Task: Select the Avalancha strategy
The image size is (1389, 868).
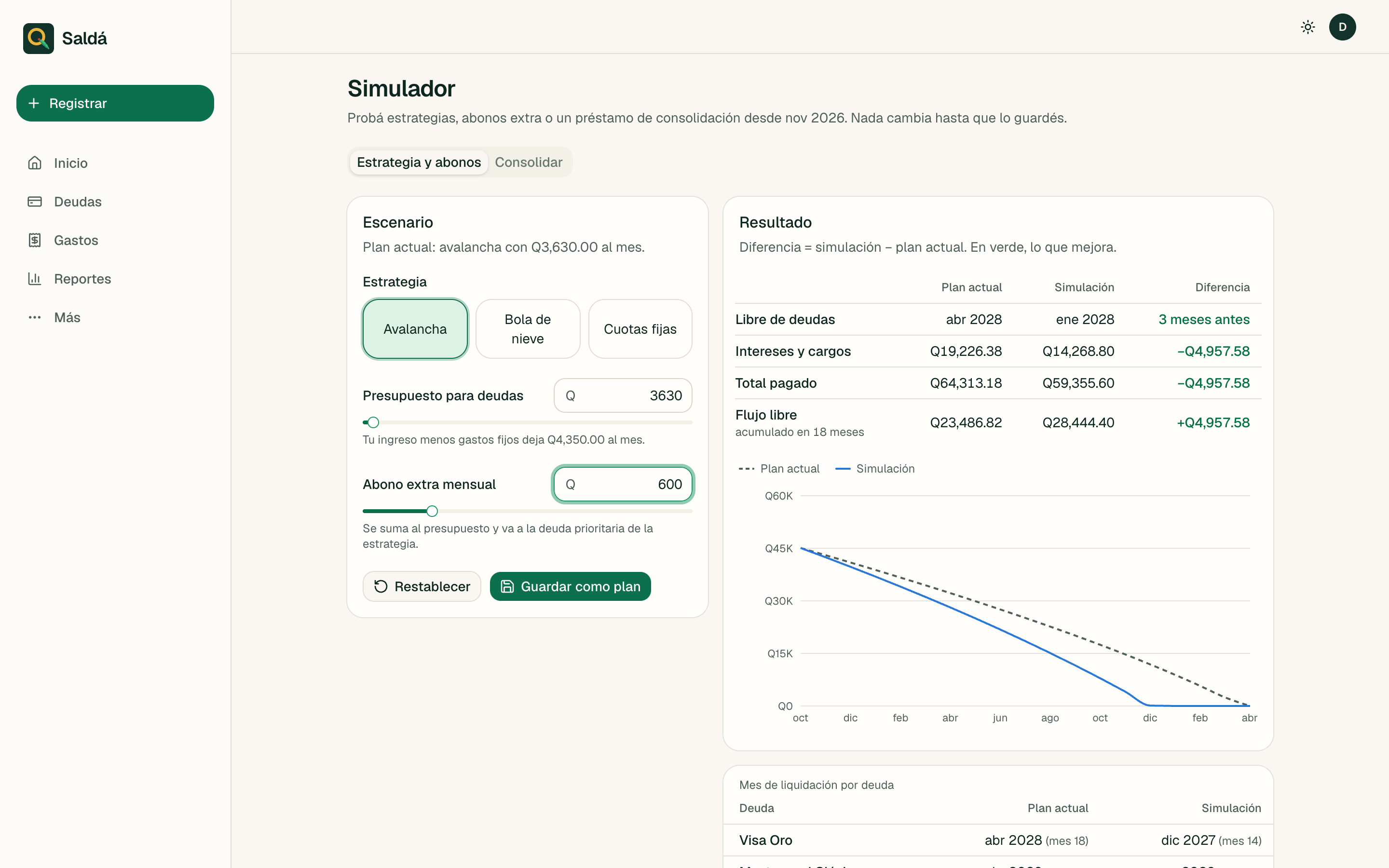Action: tap(415, 329)
